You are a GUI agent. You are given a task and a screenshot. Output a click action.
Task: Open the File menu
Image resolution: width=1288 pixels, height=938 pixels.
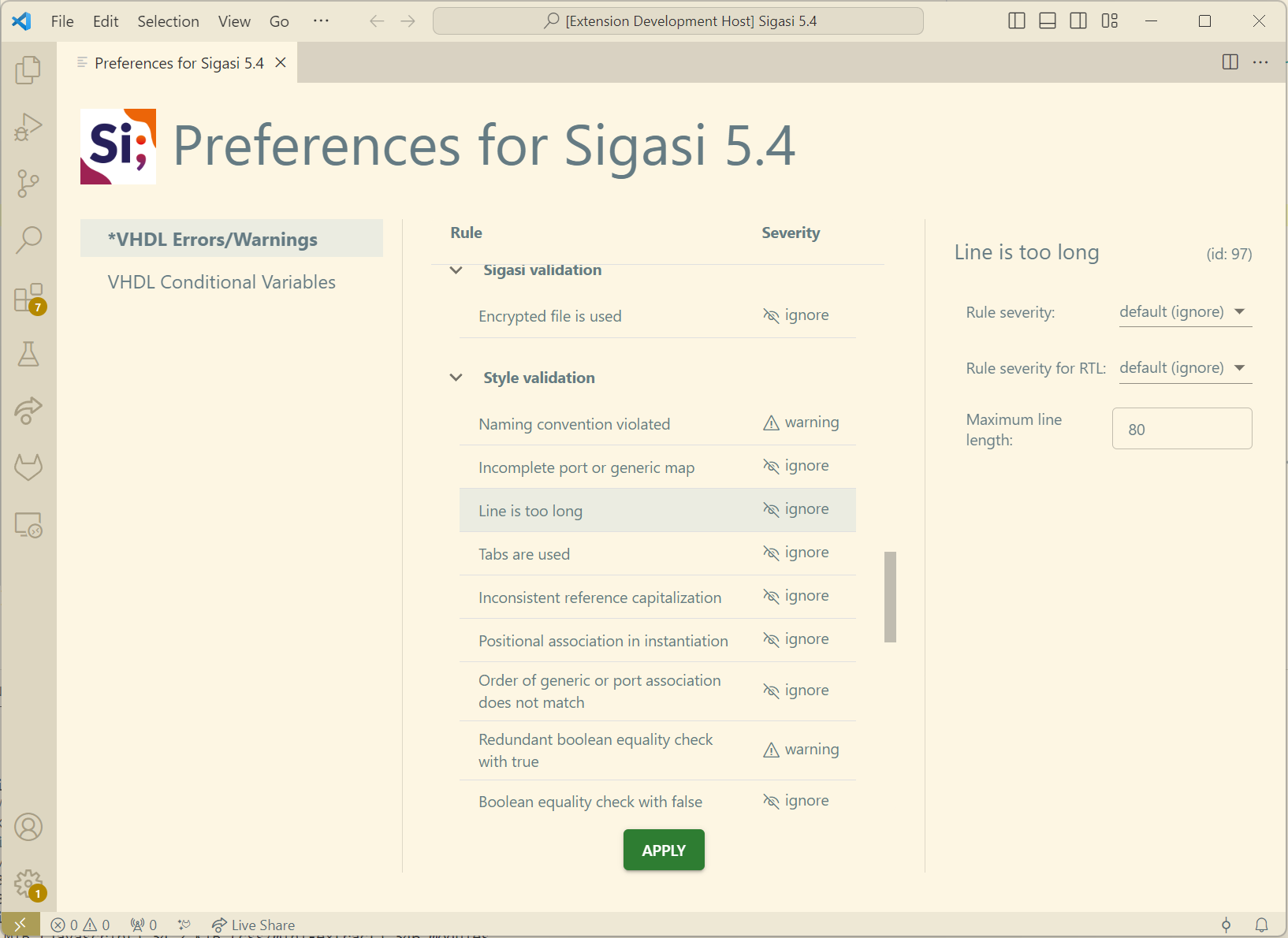pos(62,21)
